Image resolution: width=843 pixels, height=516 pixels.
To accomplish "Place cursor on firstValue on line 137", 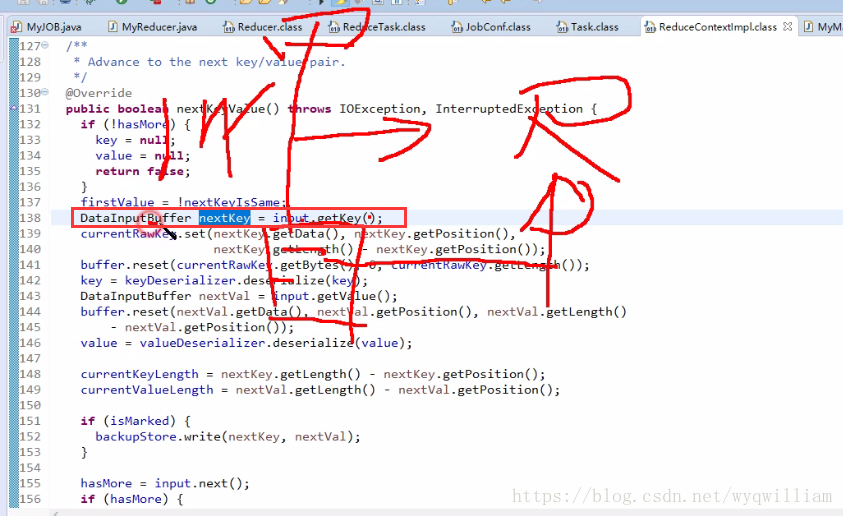I will (117, 203).
